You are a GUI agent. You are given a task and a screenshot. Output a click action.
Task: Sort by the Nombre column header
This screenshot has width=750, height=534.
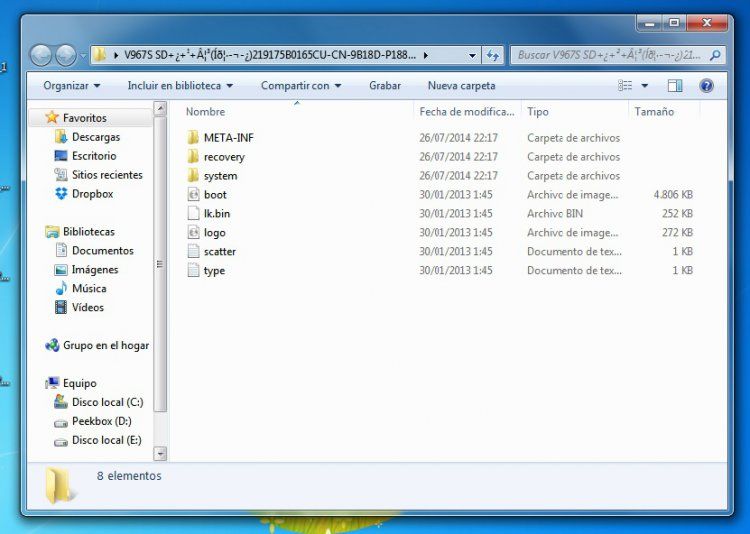205,111
